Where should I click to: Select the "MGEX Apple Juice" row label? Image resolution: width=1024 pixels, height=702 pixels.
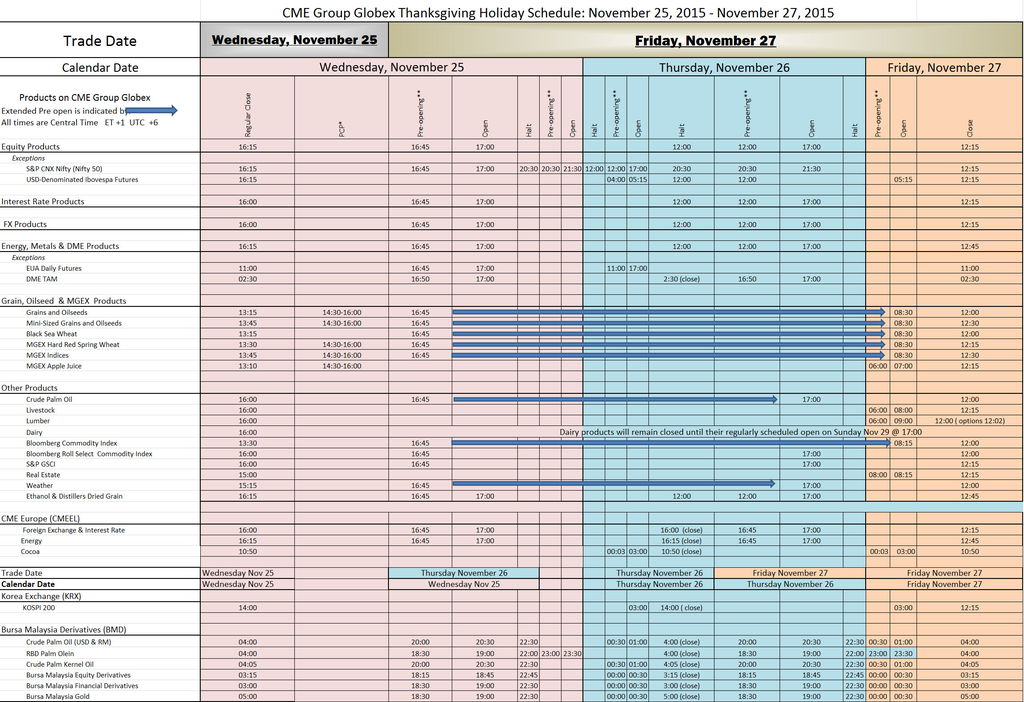tap(54, 366)
